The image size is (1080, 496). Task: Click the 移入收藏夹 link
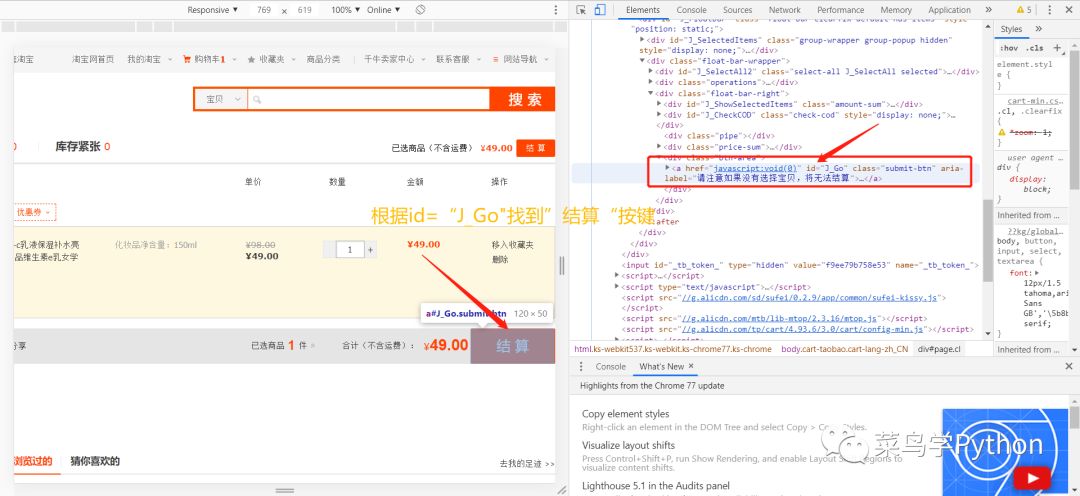513,245
